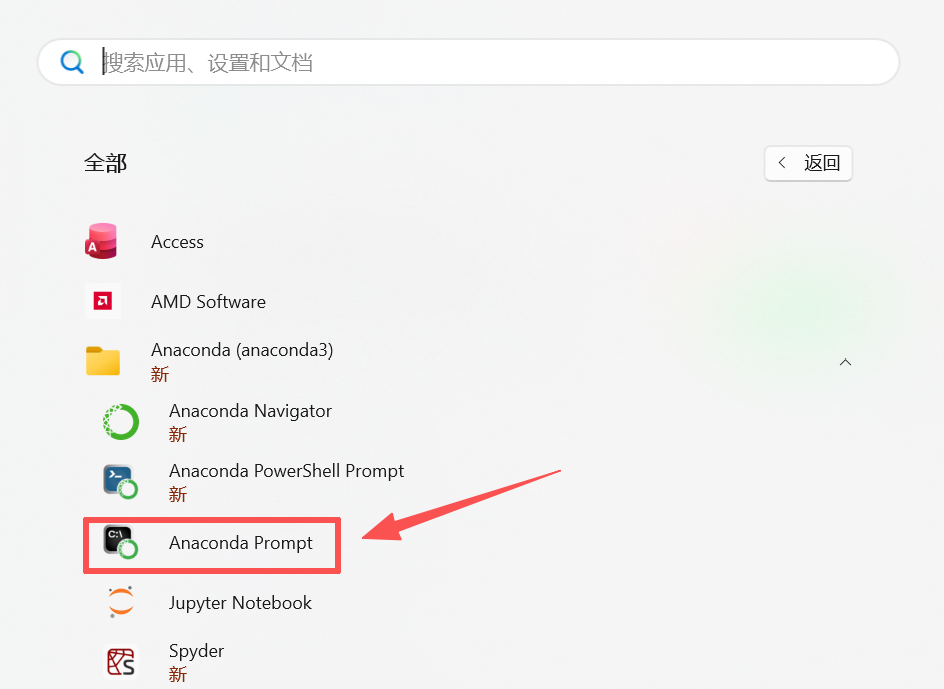The image size is (944, 689).
Task: Click the Jupyter Notebook label
Action: 240,603
